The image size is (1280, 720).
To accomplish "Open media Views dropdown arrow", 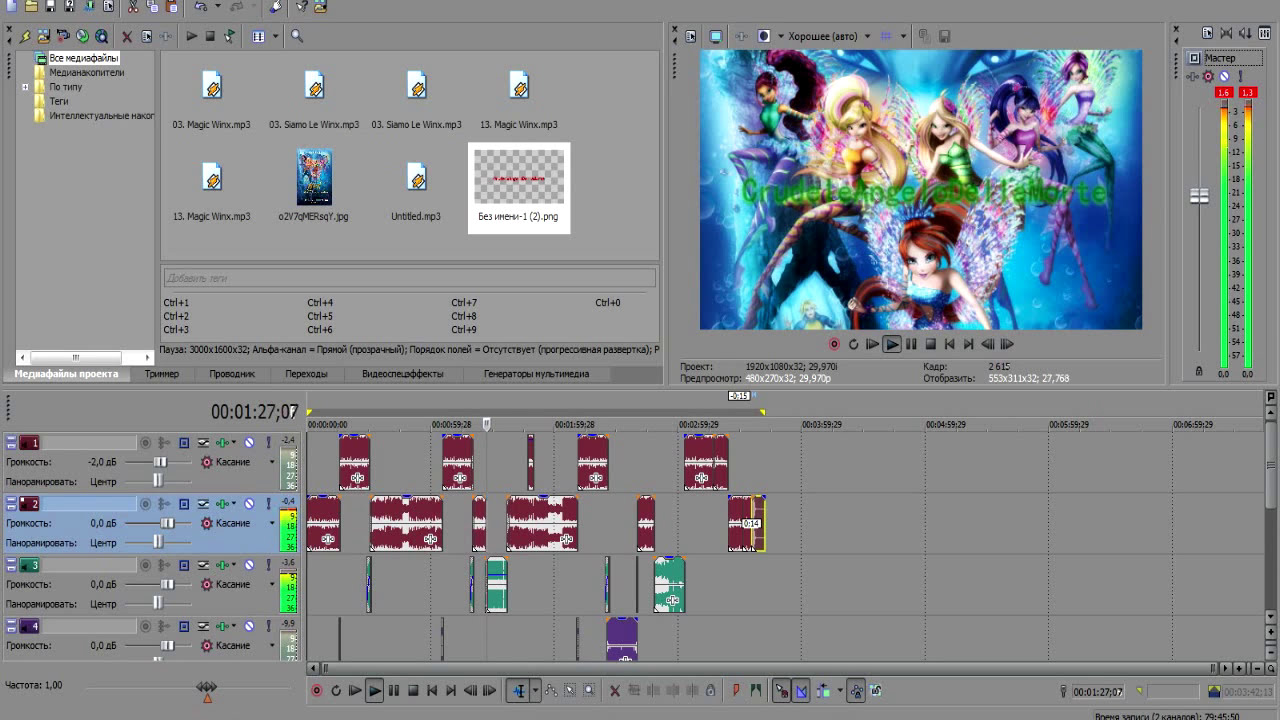I will 275,36.
